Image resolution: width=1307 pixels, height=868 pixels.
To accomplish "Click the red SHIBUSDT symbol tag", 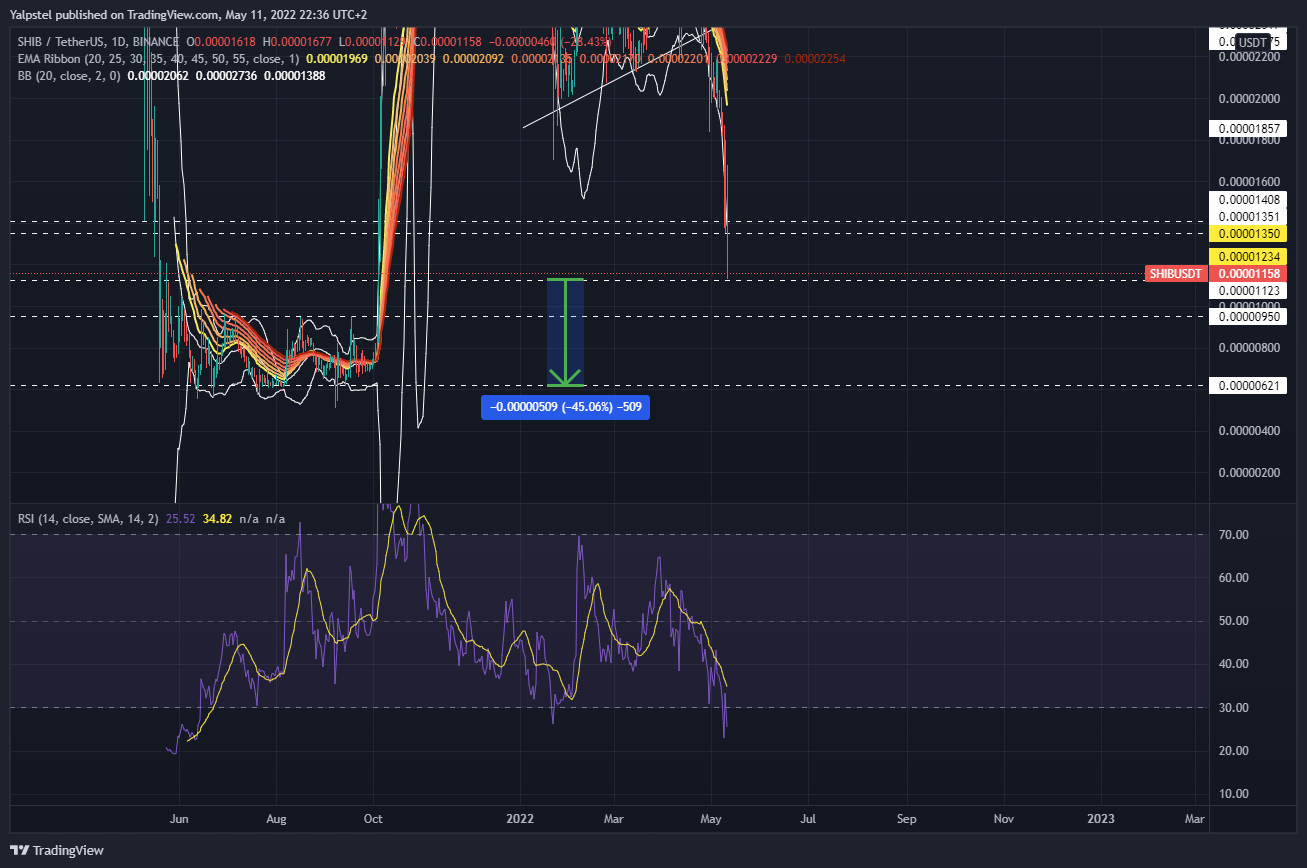I will tap(1175, 273).
